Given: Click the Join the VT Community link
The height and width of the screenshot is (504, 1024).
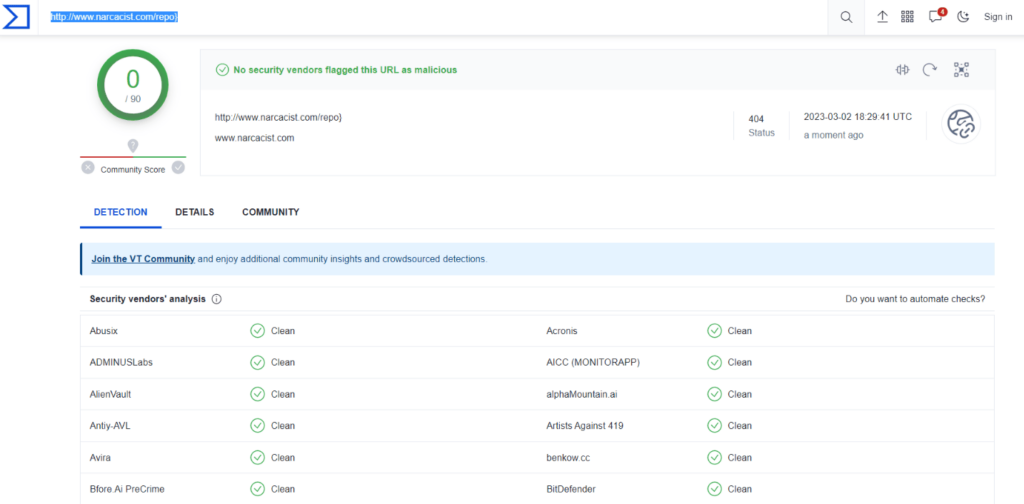Looking at the screenshot, I should point(143,259).
